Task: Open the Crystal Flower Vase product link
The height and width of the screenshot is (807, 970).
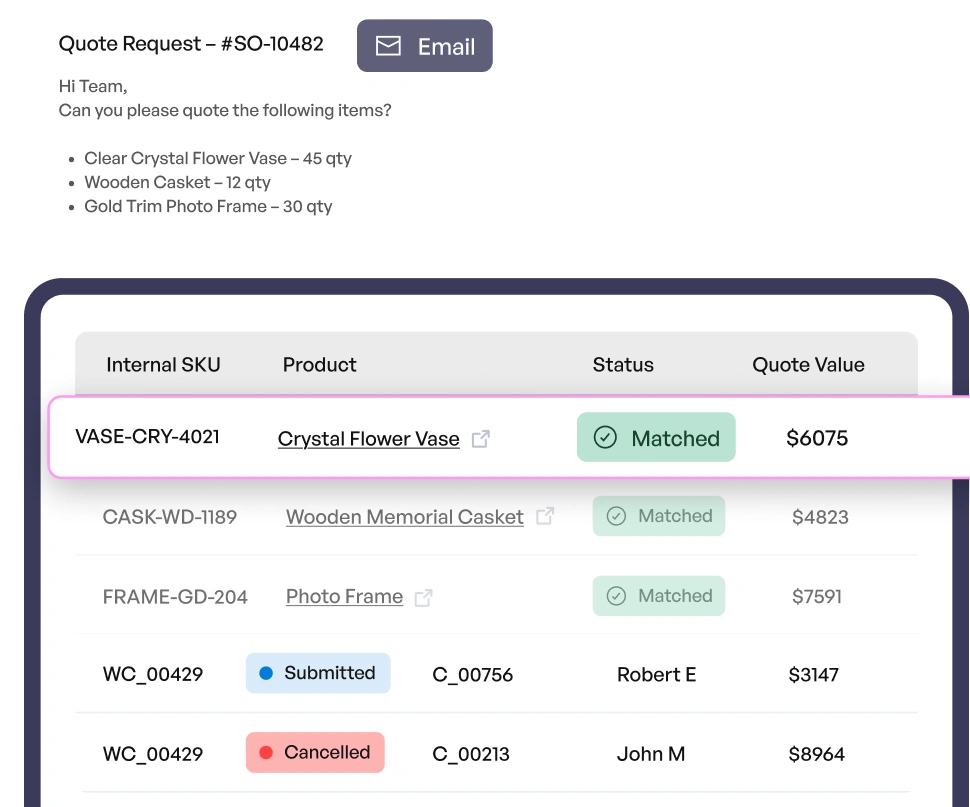Action: (368, 438)
